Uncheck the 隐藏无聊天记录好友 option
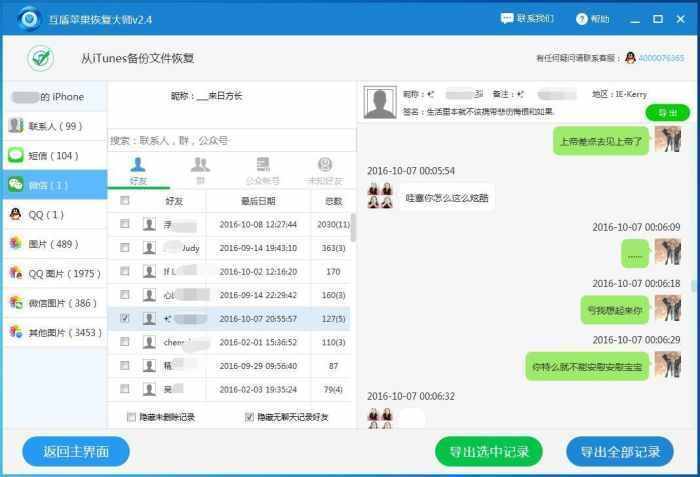 pyautogui.click(x=249, y=417)
